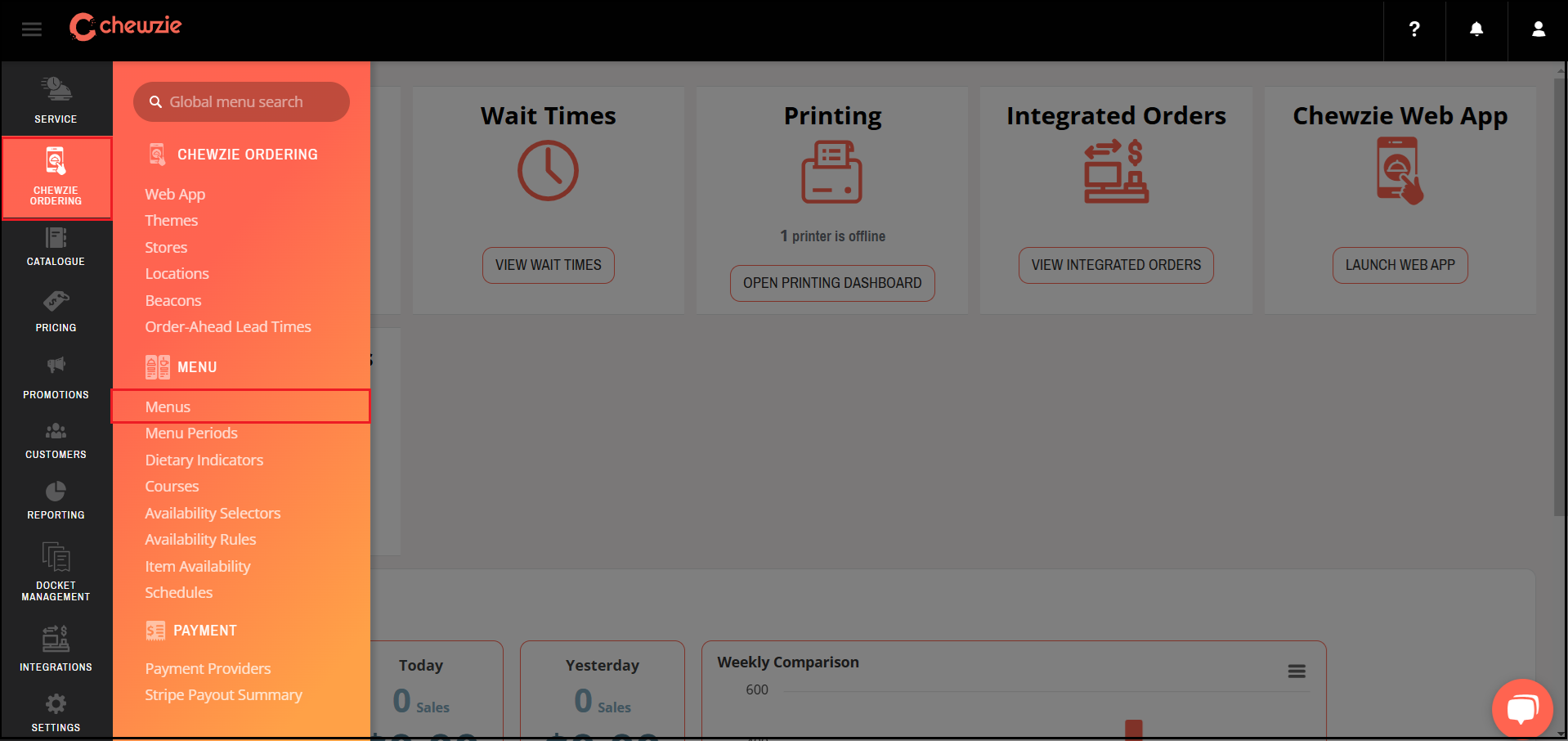Viewport: 1568px width, 741px height.
Task: Open Dietary Indicators
Action: pos(204,460)
